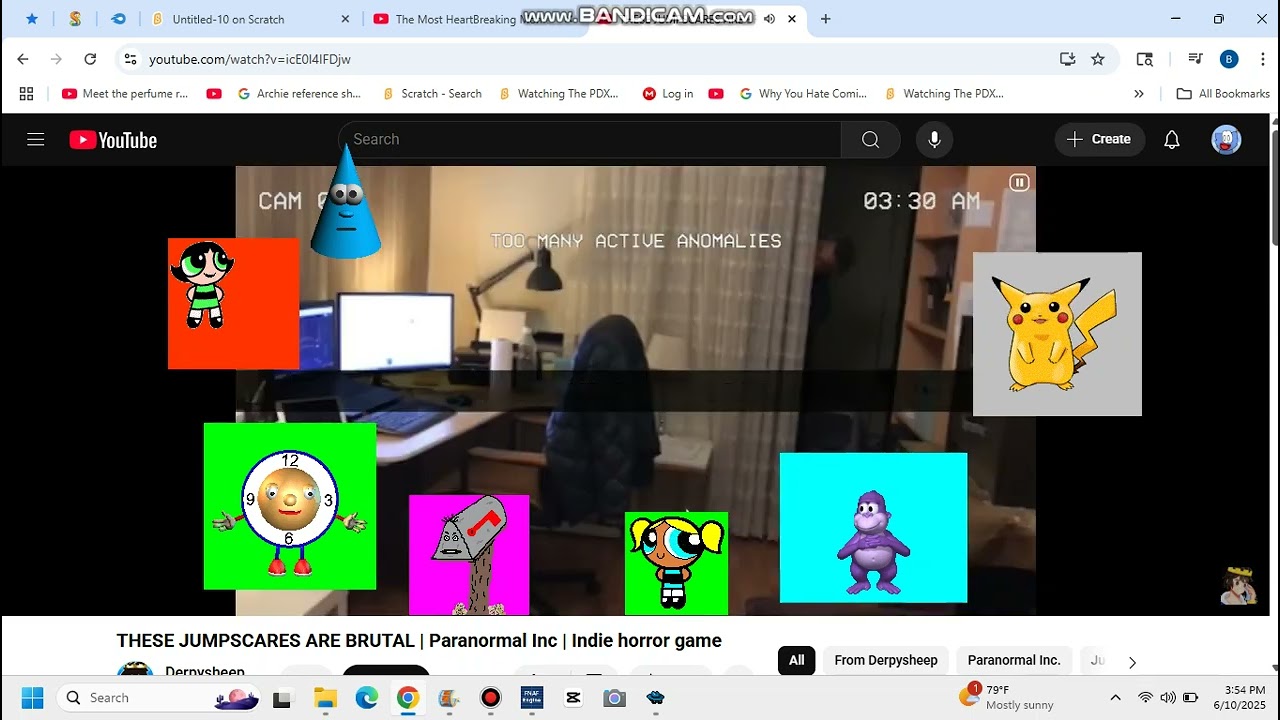Open CapCut from the taskbar
The height and width of the screenshot is (720, 1280).
point(573,698)
